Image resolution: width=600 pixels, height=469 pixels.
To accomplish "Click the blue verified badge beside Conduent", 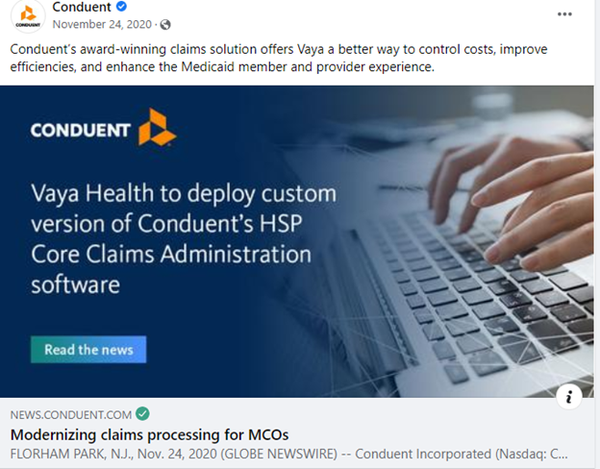I will point(121,6).
